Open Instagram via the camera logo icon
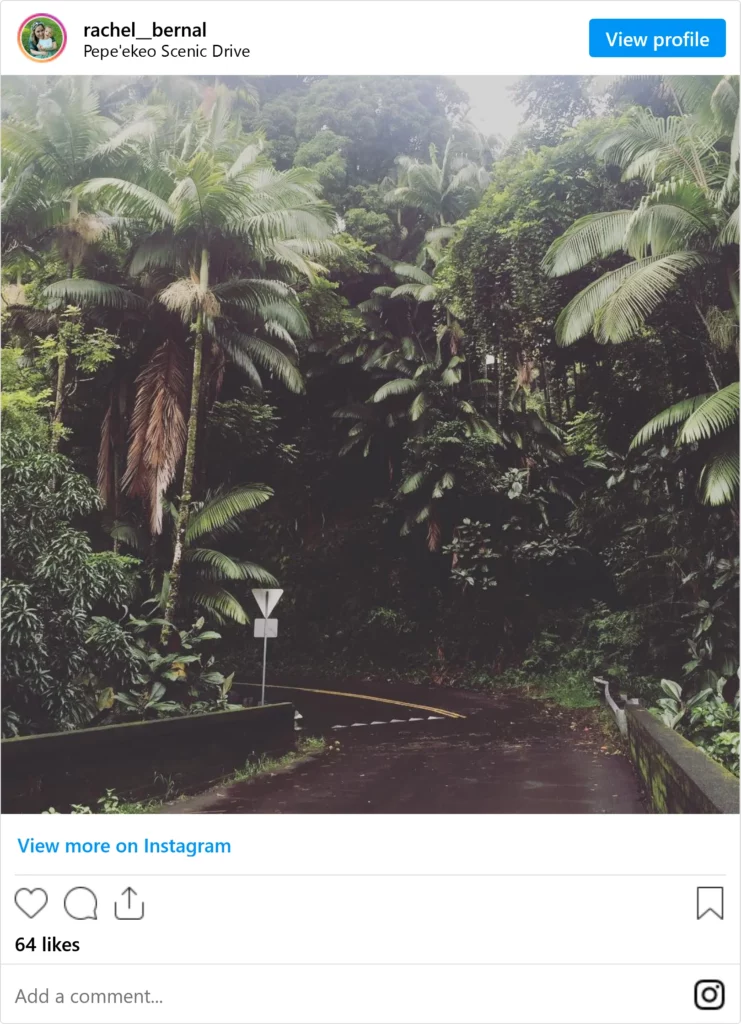 [709, 995]
